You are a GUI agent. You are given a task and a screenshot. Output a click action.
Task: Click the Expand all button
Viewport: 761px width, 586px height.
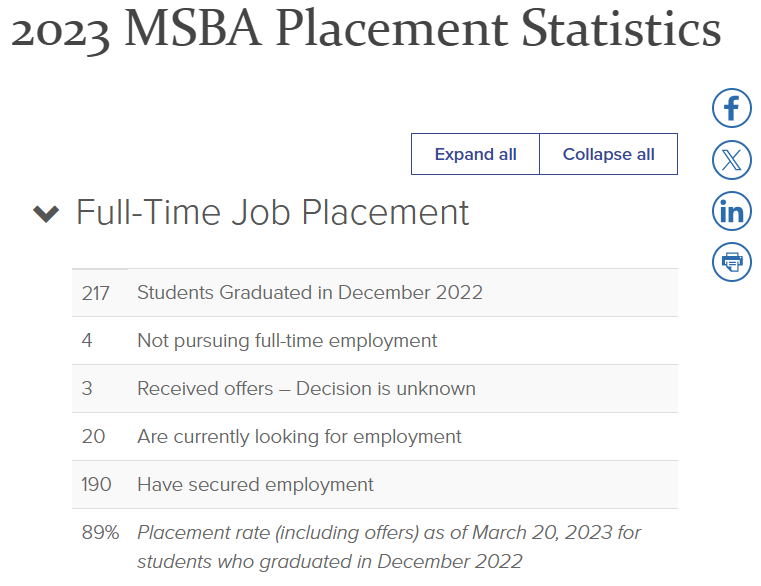pos(475,154)
